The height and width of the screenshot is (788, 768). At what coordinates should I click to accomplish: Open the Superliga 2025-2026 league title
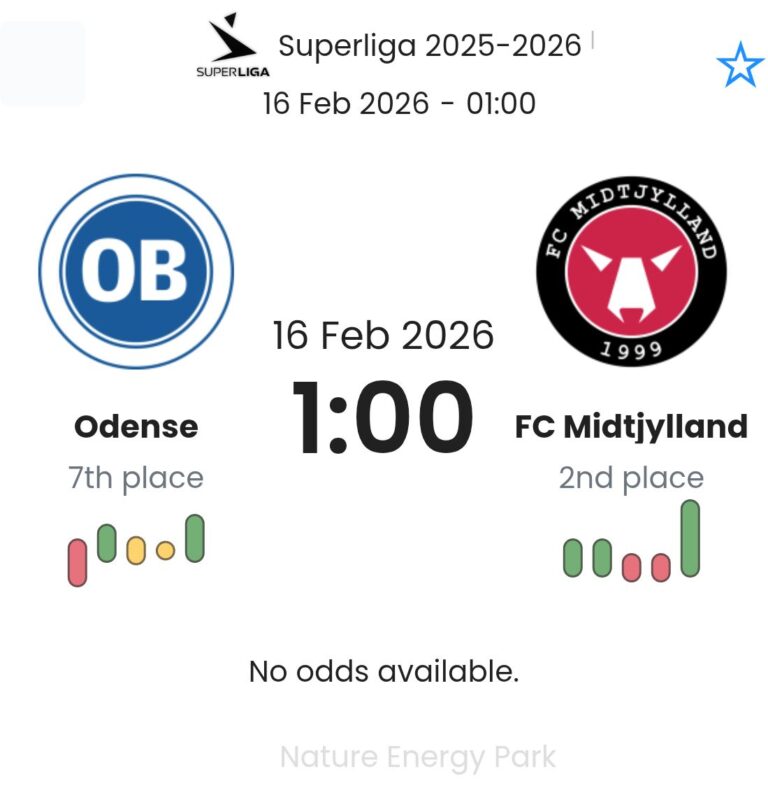[429, 46]
